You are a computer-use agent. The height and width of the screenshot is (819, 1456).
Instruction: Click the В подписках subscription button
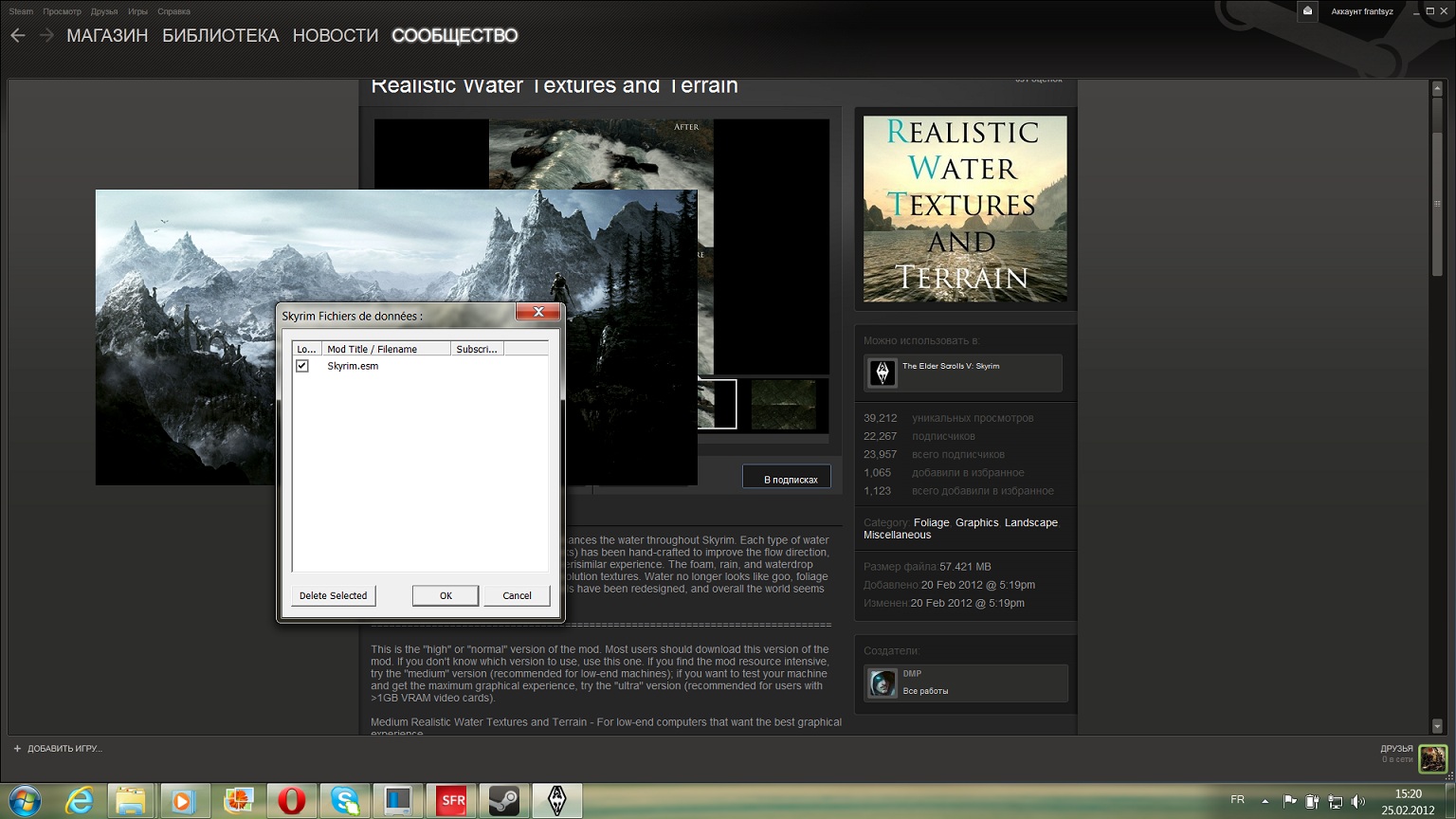(x=786, y=477)
